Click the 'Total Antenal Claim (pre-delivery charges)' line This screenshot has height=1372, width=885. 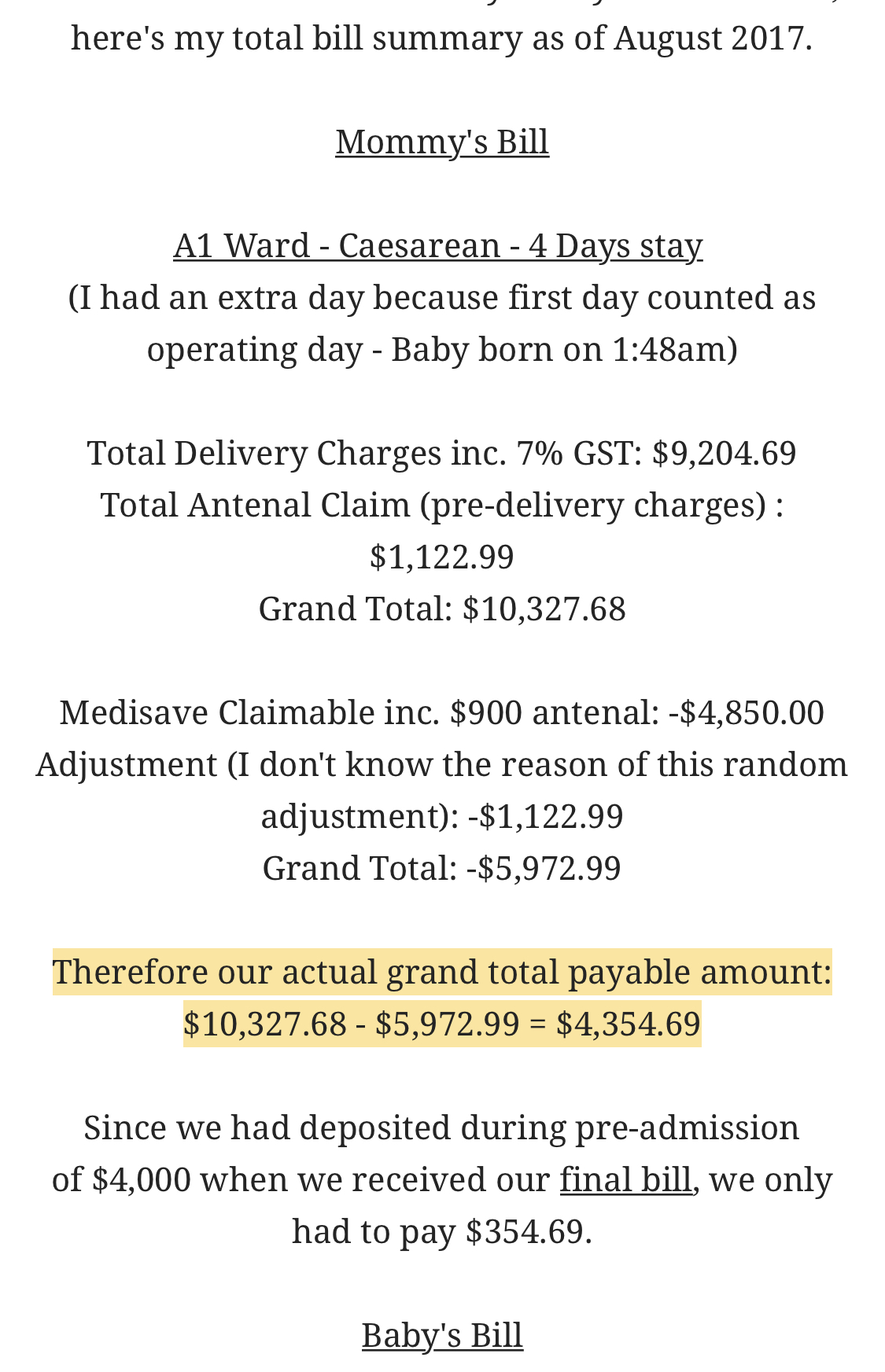click(x=442, y=506)
